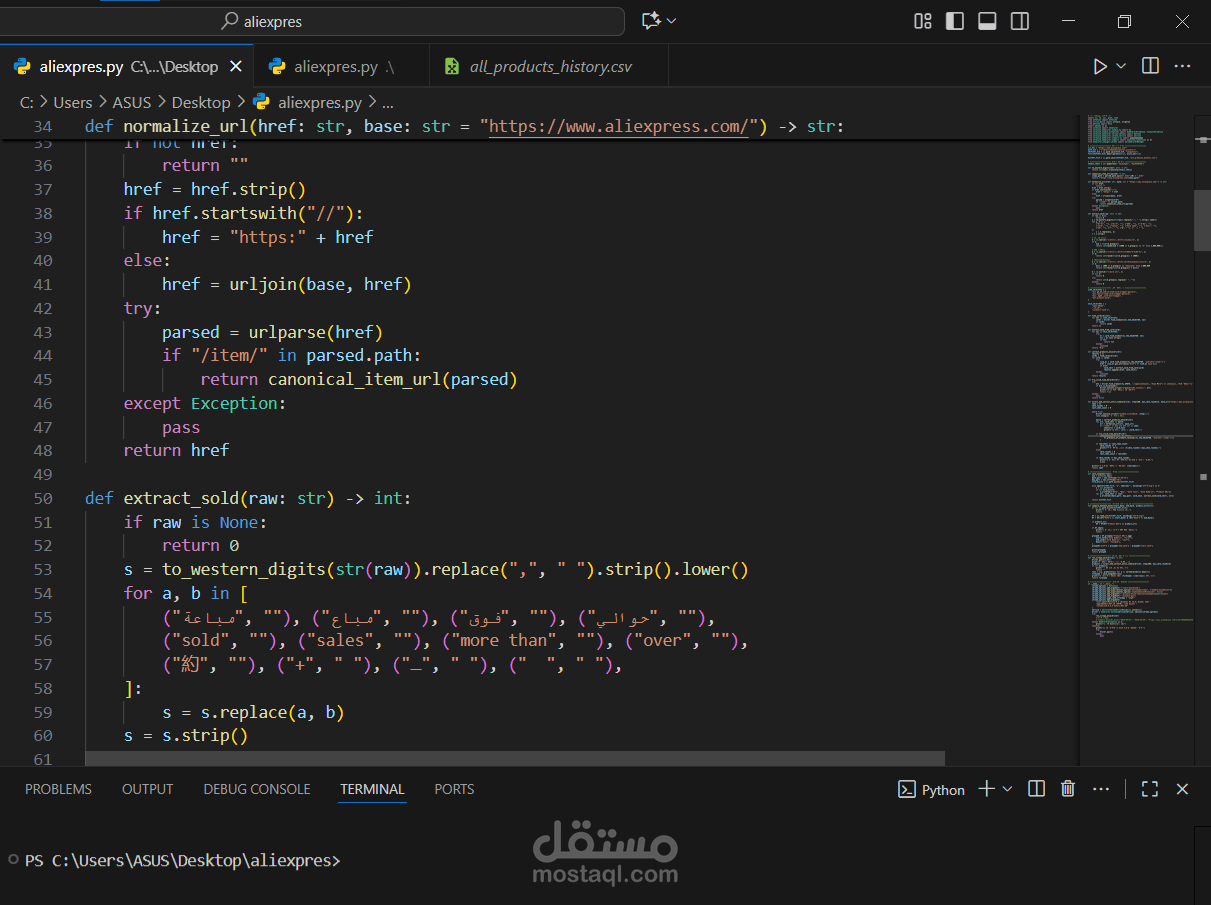Click line number 44 in gutter
Image resolution: width=1211 pixels, height=905 pixels.
pyautogui.click(x=42, y=356)
